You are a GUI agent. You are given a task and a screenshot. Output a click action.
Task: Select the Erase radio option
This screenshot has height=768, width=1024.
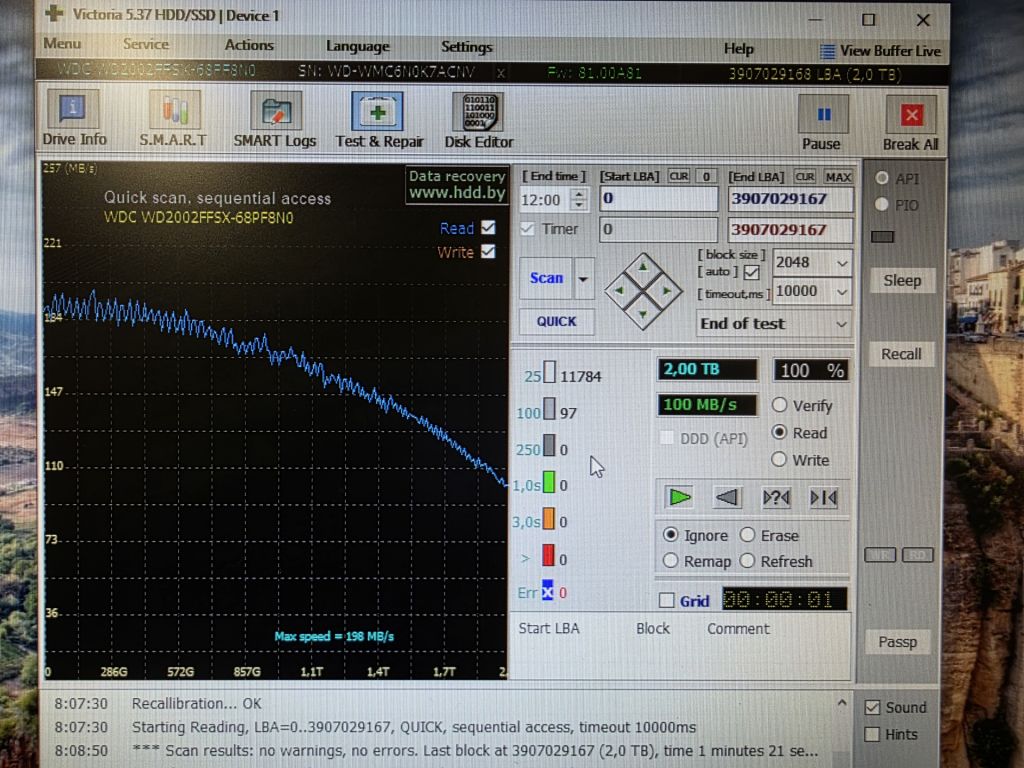pos(748,535)
